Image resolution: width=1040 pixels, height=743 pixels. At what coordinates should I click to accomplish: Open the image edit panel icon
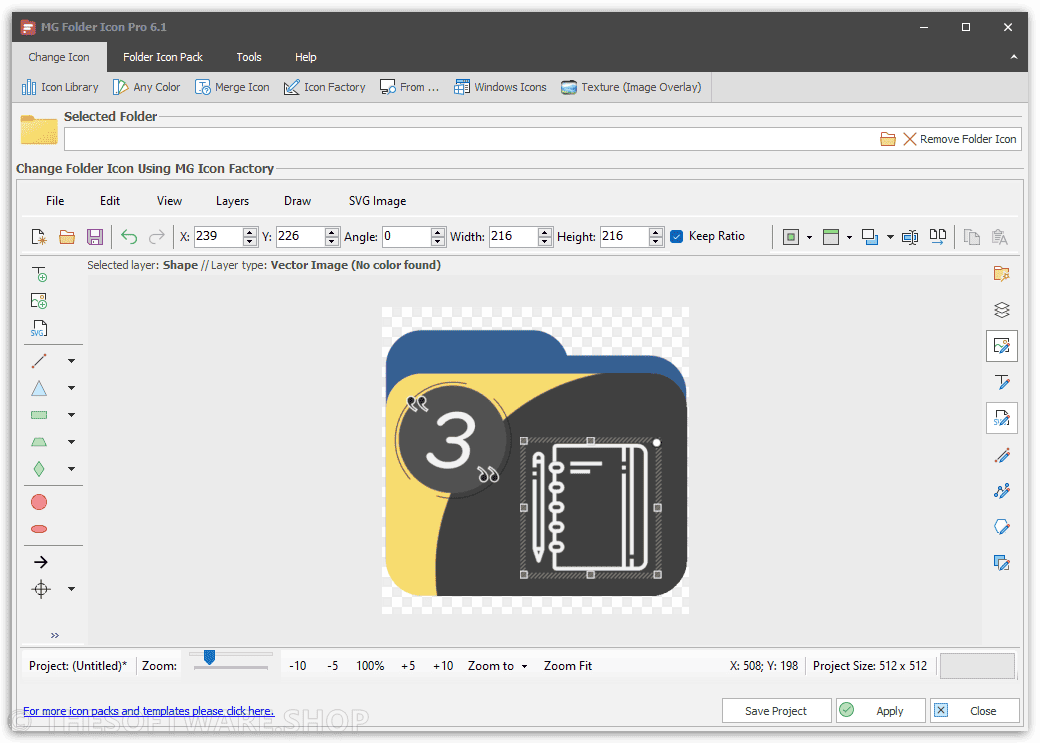coord(1002,346)
